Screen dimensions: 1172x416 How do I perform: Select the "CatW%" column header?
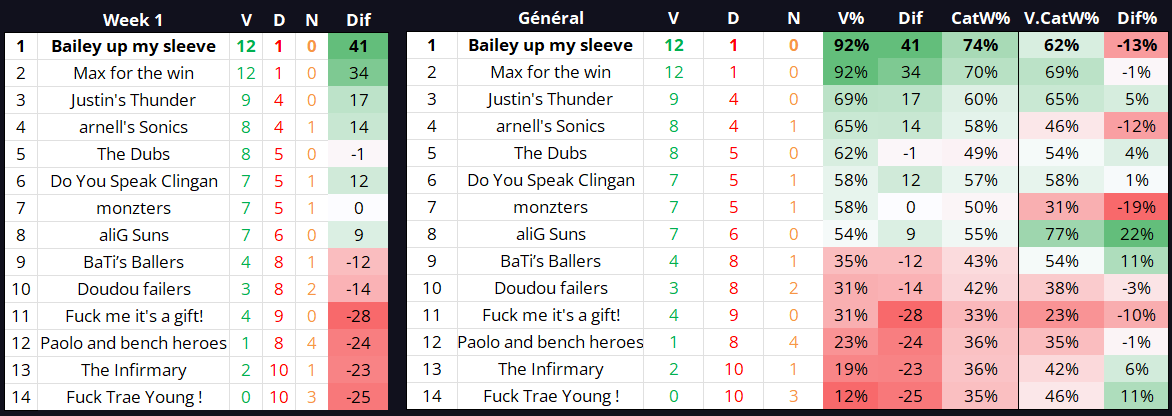point(981,19)
